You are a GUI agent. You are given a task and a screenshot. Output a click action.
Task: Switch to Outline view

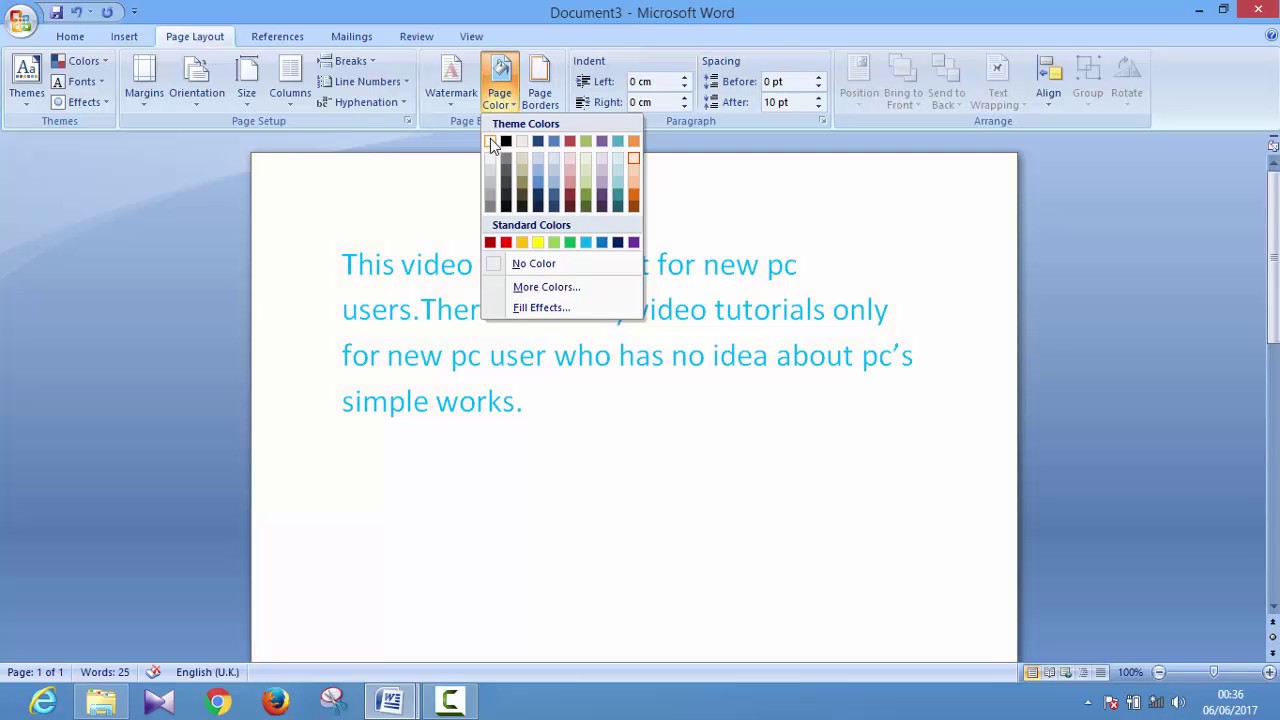point(1083,673)
